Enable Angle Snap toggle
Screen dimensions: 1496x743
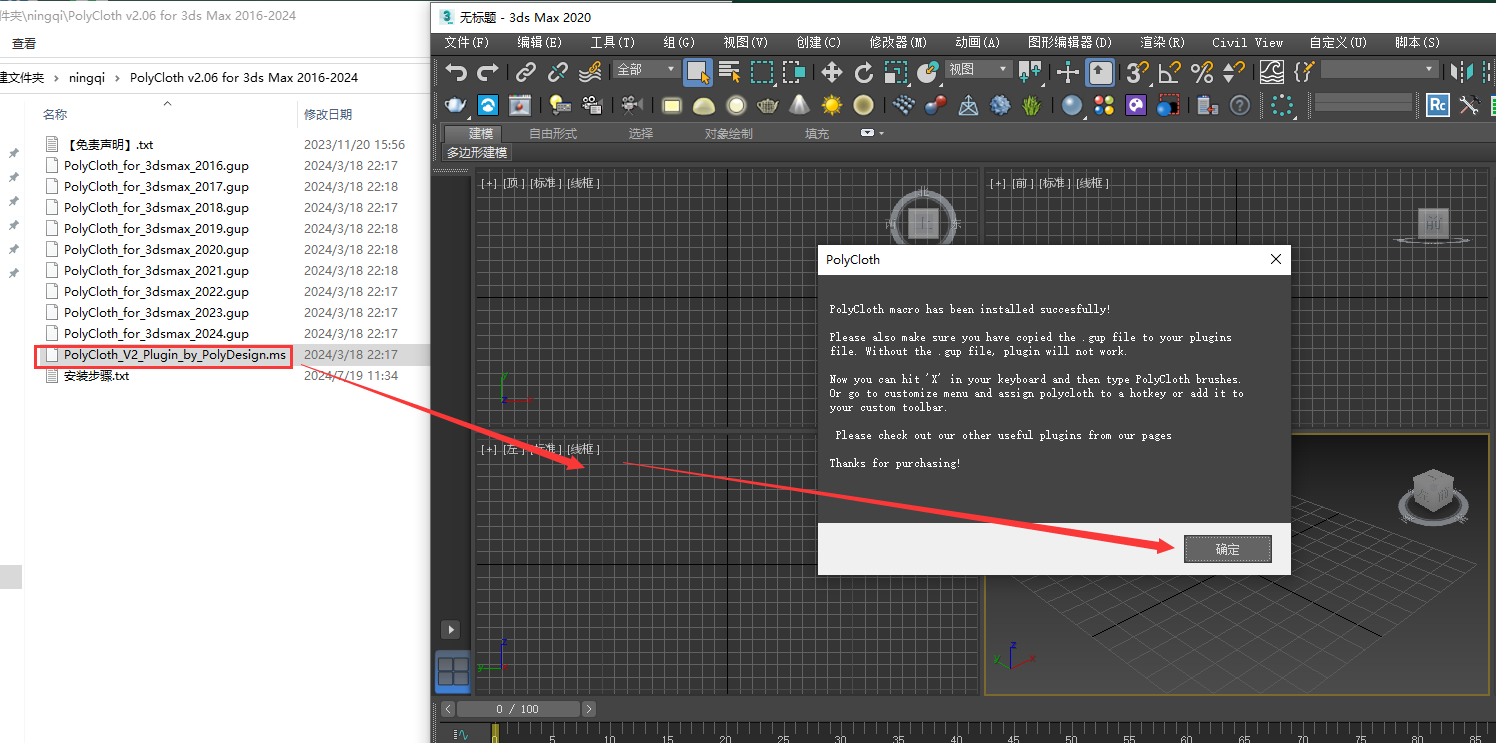click(1169, 72)
